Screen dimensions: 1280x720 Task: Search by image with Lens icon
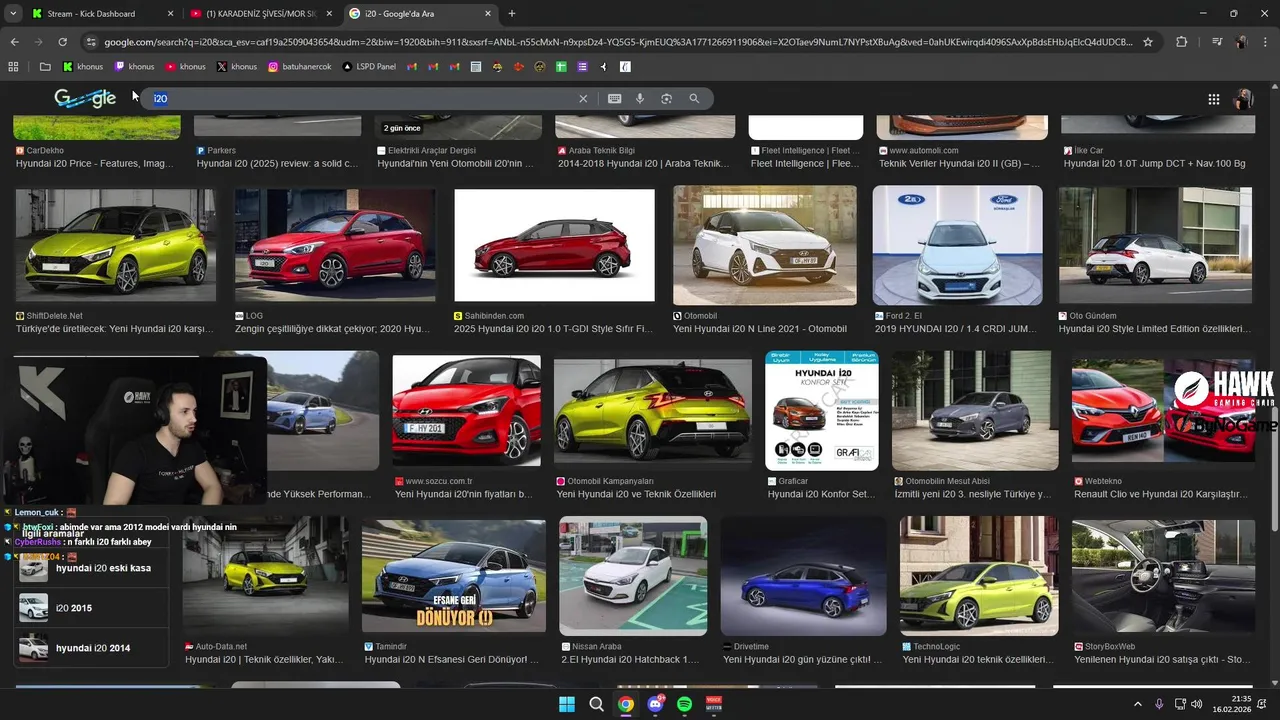pyautogui.click(x=666, y=98)
